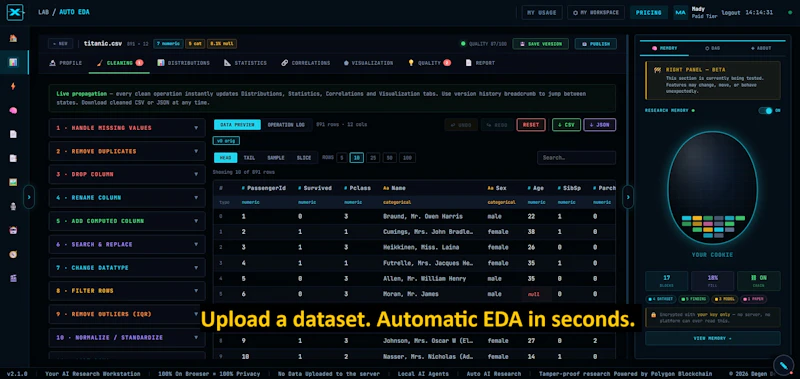The height and width of the screenshot is (379, 800).
Task: Switch to Operation Log tab
Action: pos(286,125)
